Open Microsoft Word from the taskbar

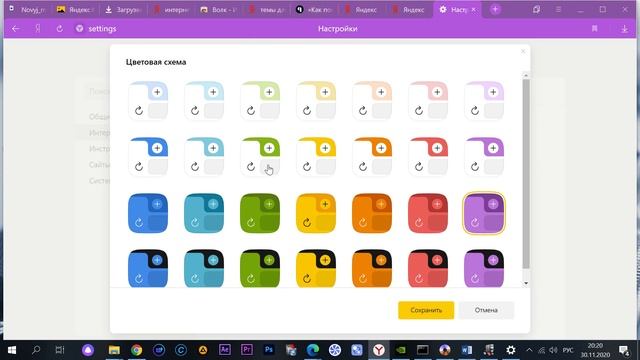point(467,350)
